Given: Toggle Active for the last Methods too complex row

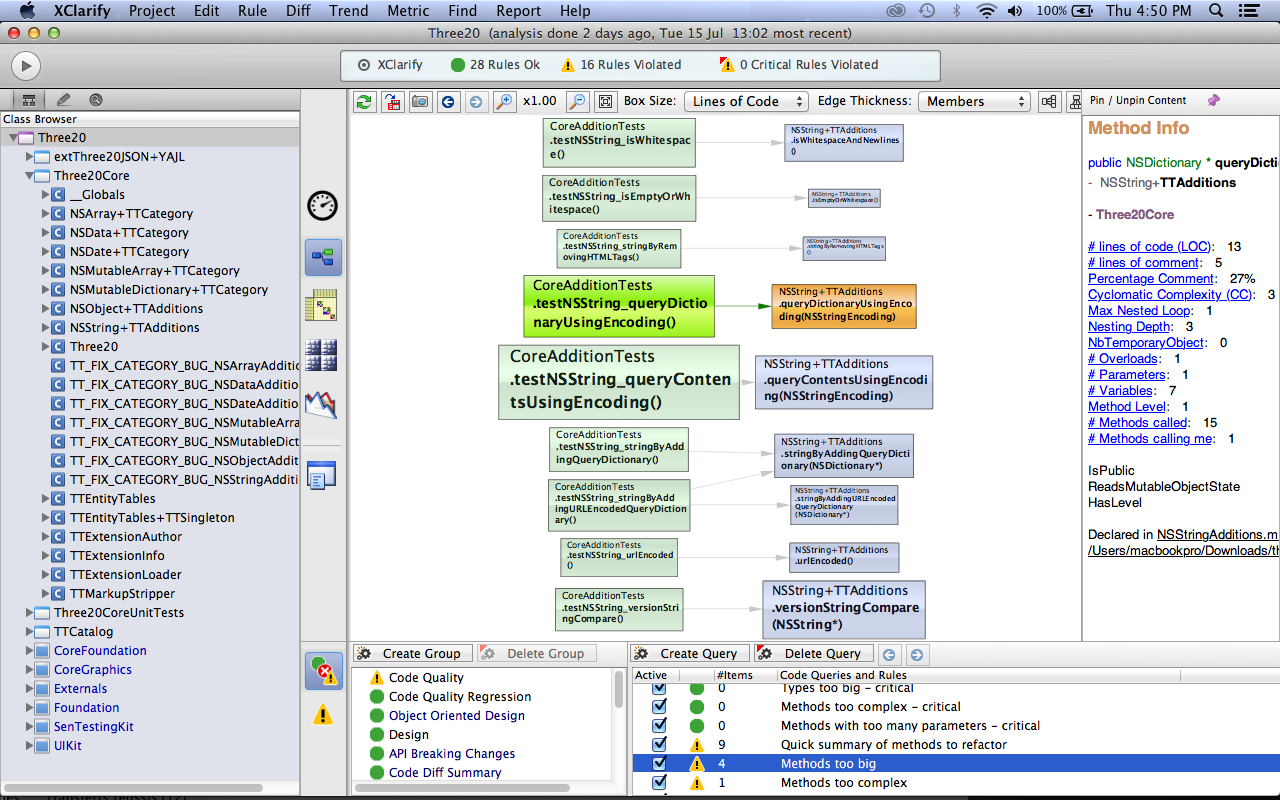Looking at the screenshot, I should pos(659,783).
